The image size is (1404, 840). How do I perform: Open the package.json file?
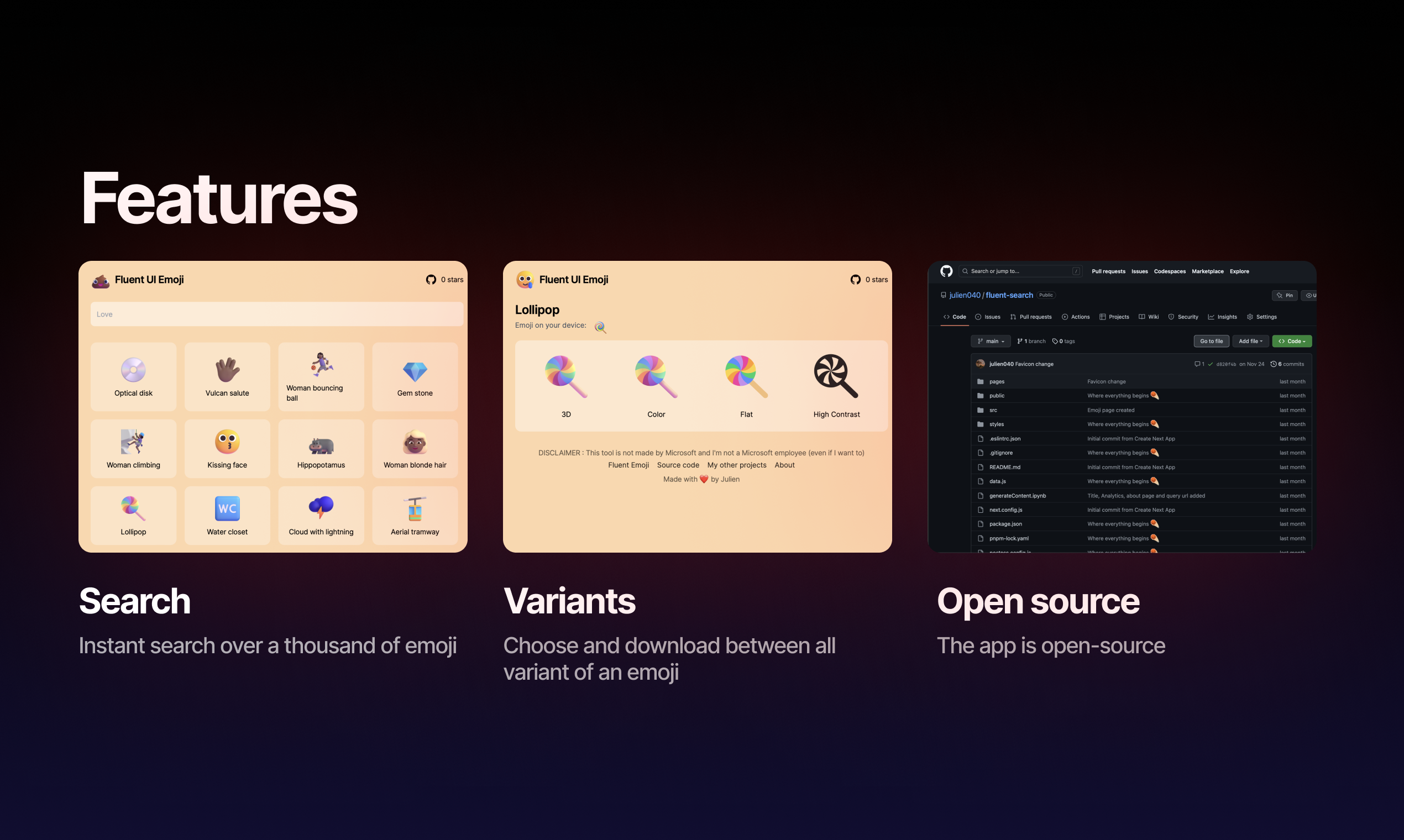coord(1005,523)
